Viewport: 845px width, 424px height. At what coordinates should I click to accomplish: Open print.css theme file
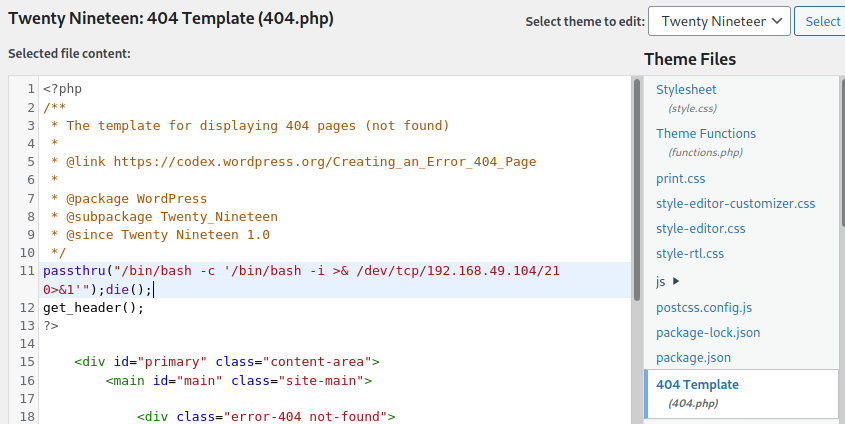(680, 178)
